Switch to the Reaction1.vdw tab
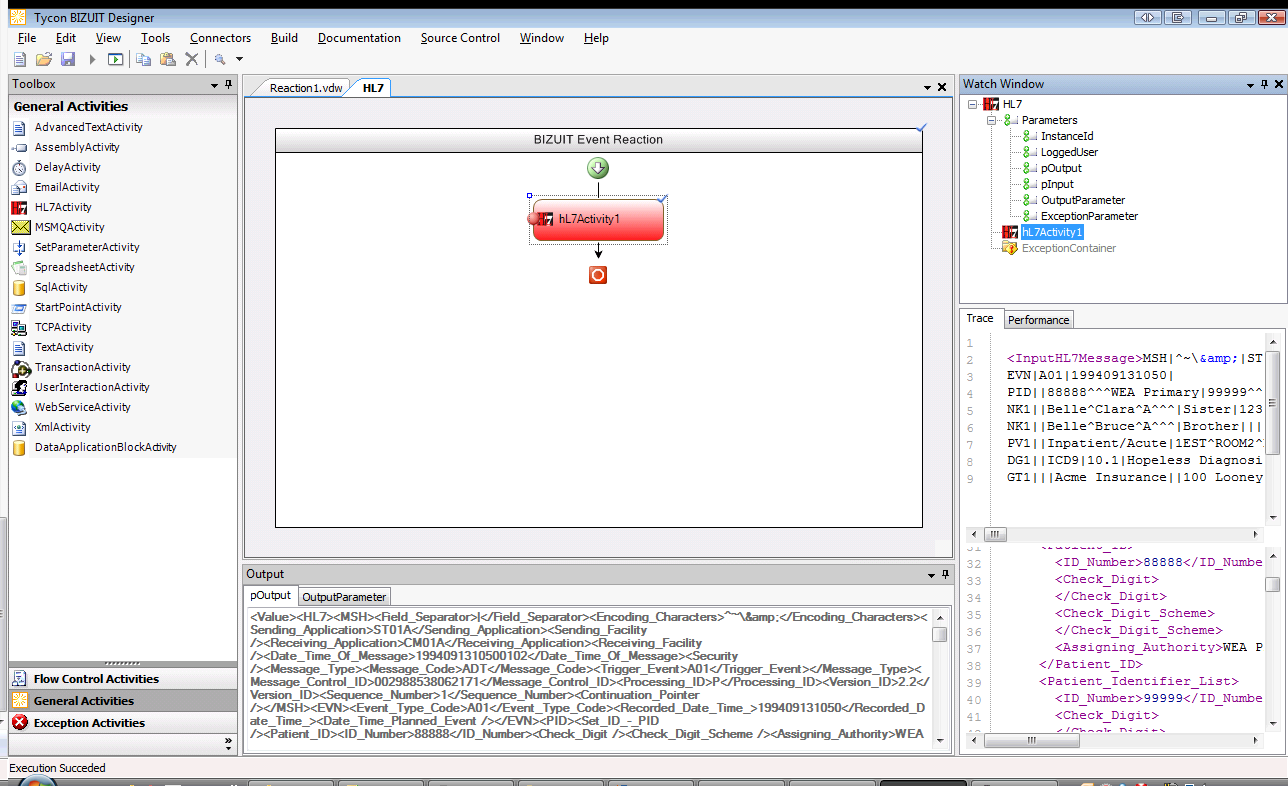The width and height of the screenshot is (1288, 786). click(305, 88)
